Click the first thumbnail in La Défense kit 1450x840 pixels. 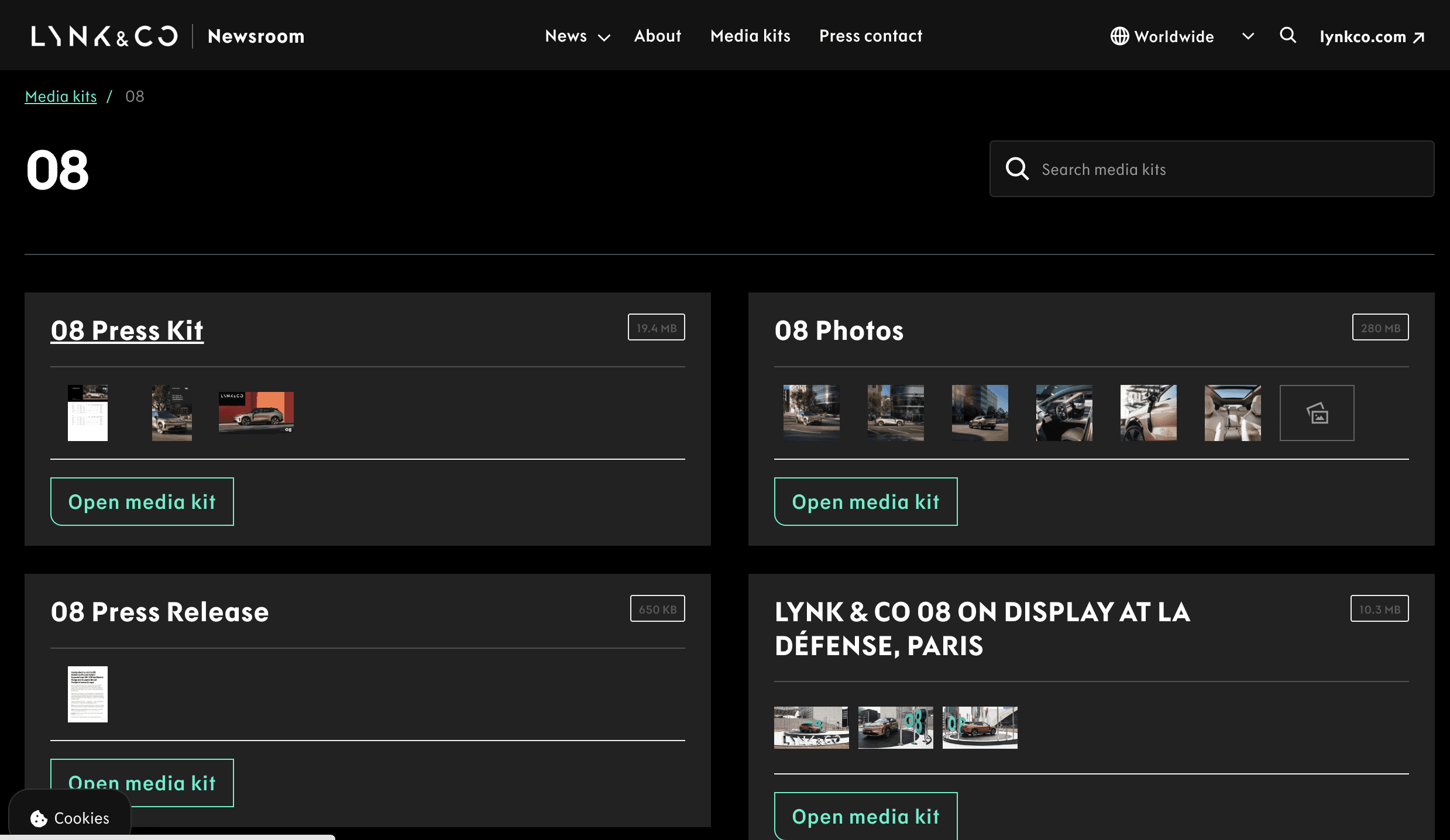(812, 728)
